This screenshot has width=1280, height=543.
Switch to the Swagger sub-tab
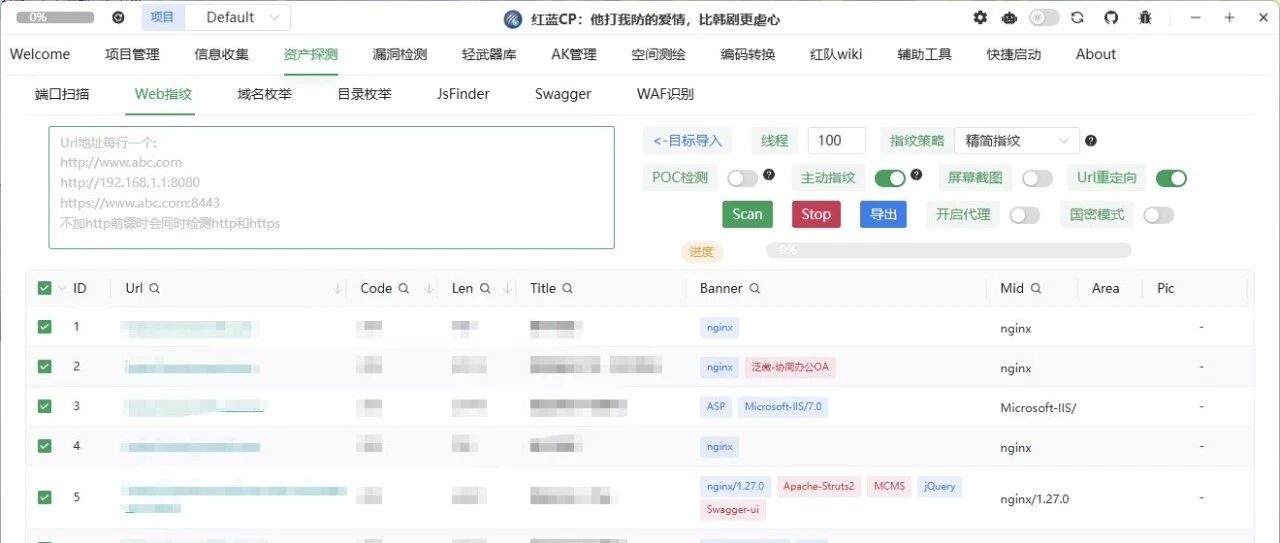563,94
